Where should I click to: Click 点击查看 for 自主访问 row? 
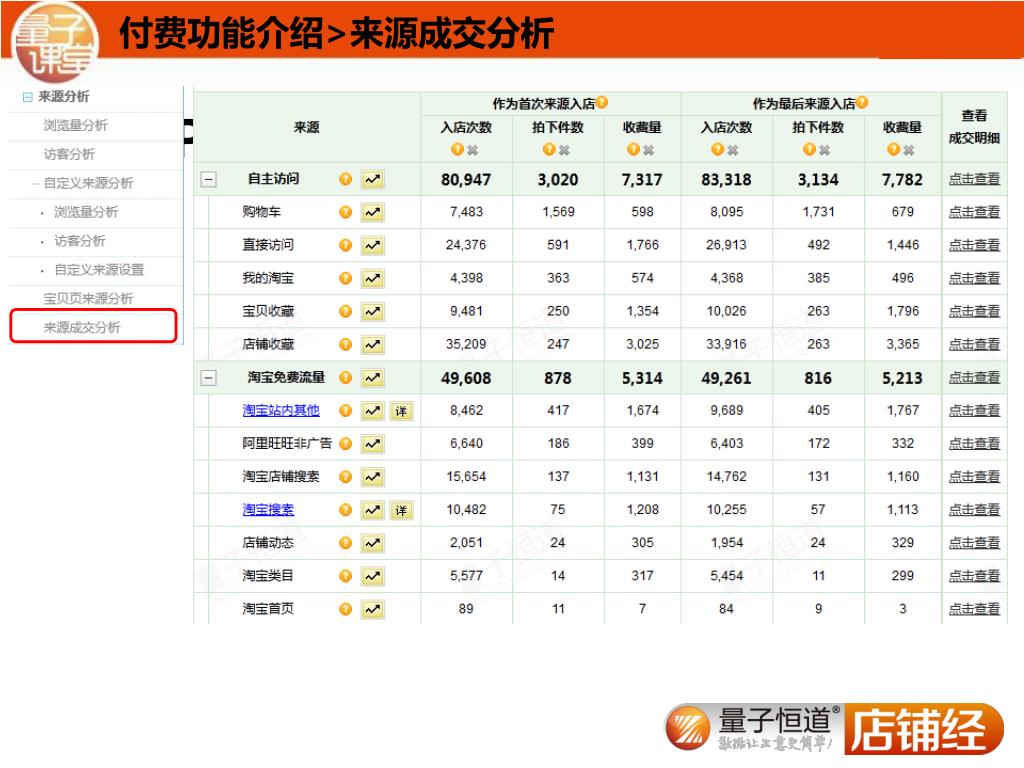pyautogui.click(x=974, y=179)
